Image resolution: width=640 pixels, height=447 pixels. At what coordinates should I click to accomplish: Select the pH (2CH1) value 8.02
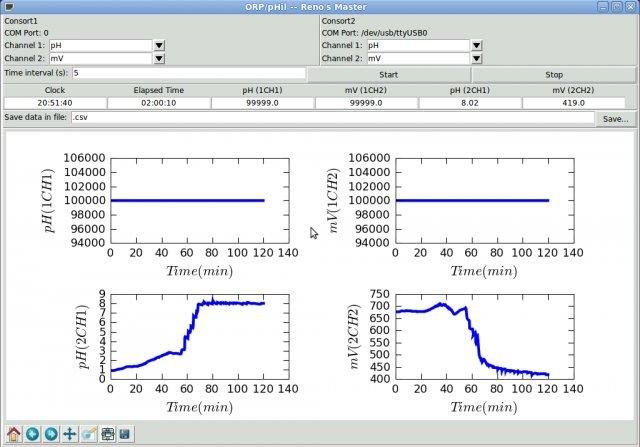[x=470, y=103]
